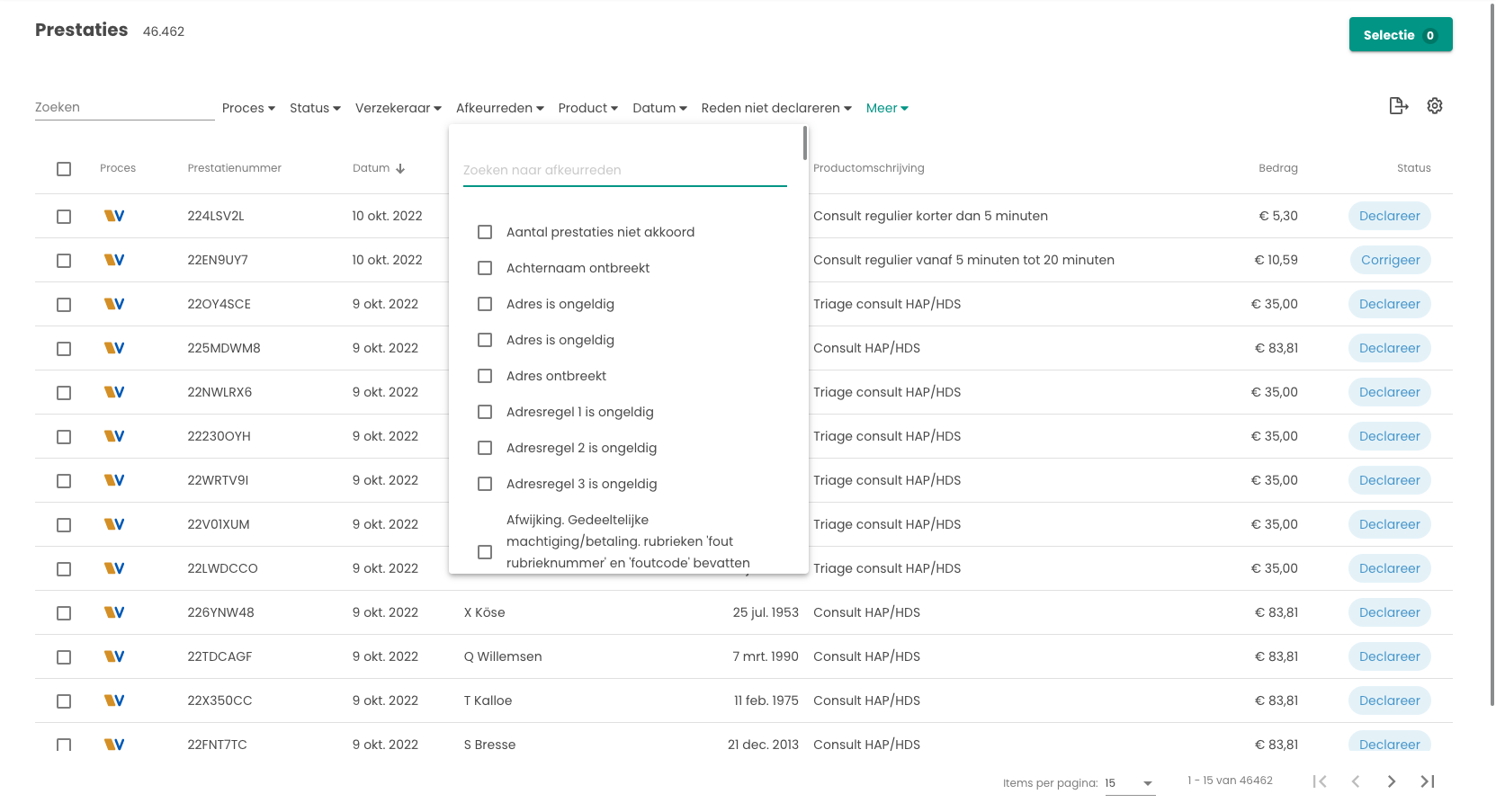Open the Meer filters menu
The image size is (1496, 812).
886,108
